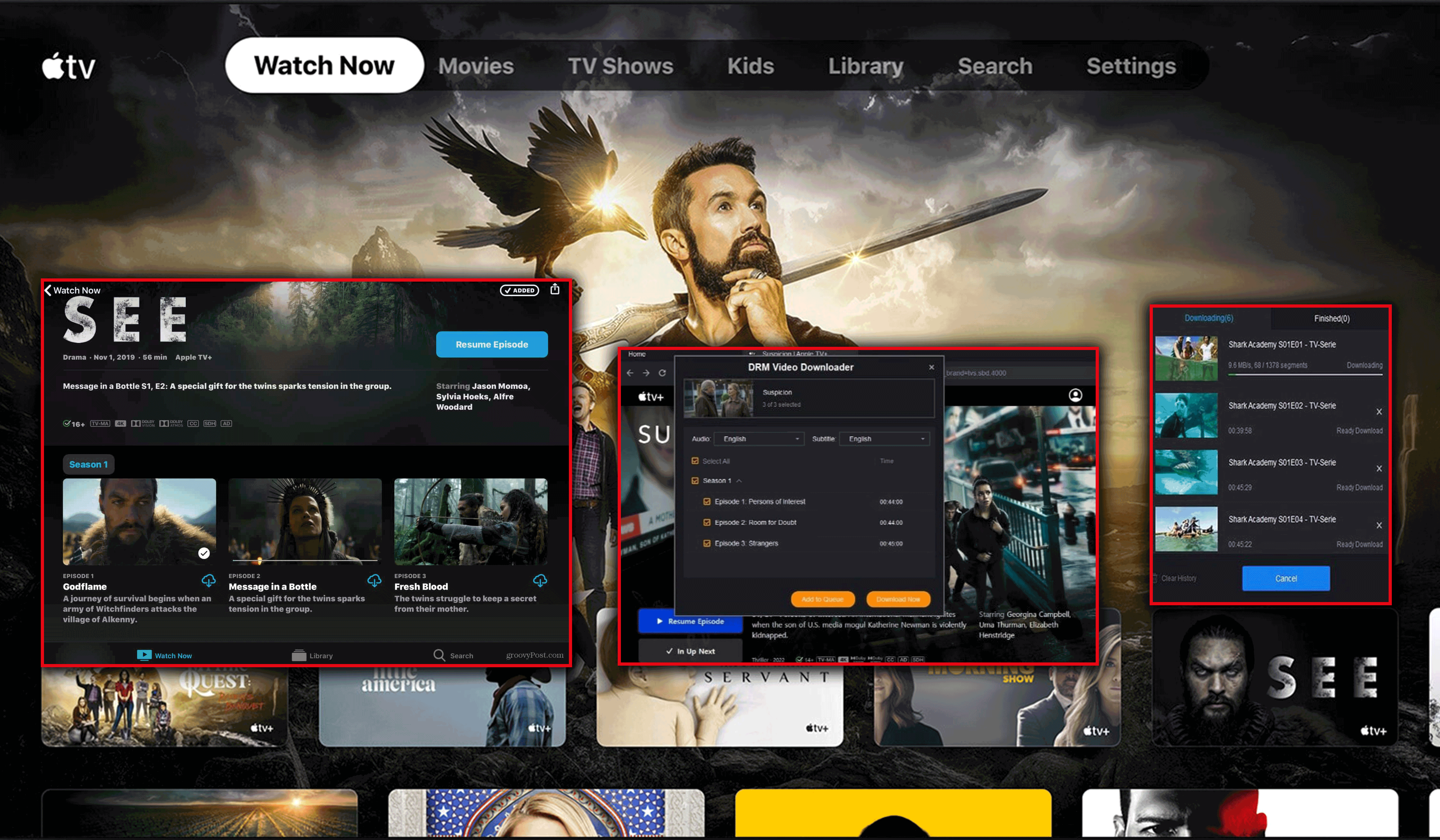Open the SEE card in the bottom row
Viewport: 1440px width, 840px height.
tap(1275, 677)
